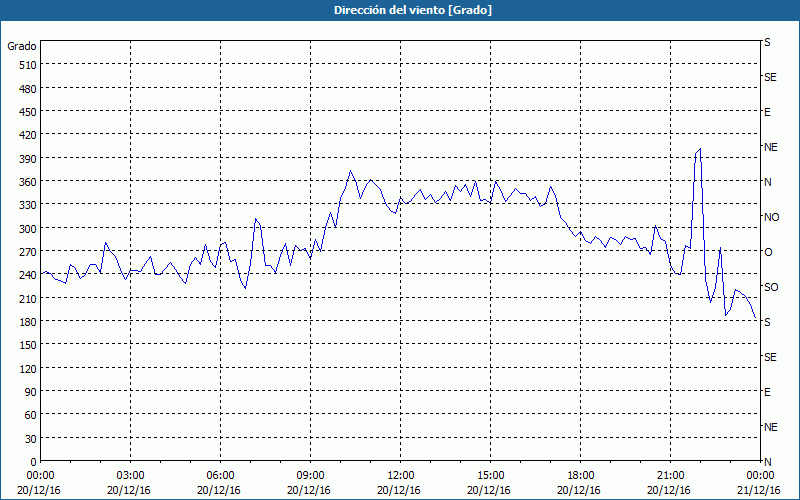
Task: Select the 480 value on the degree axis
Action: tap(29, 89)
